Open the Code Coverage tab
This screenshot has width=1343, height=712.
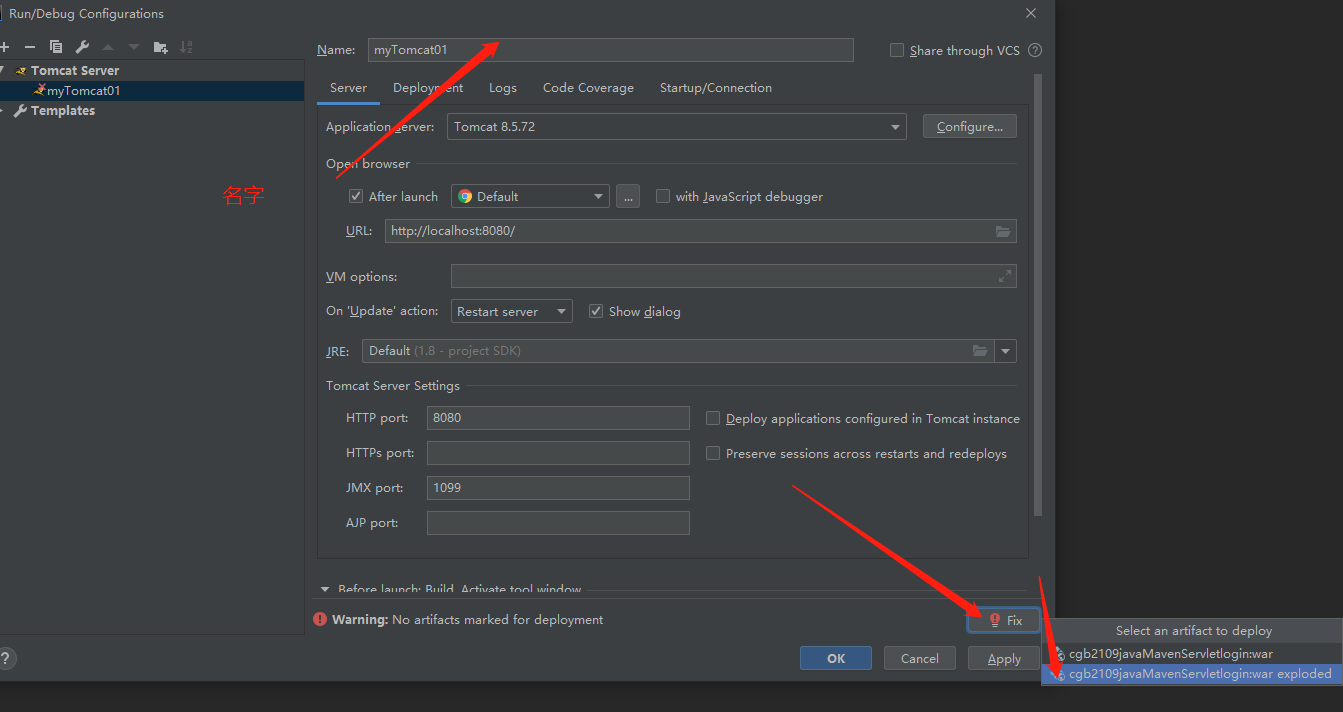[x=588, y=87]
